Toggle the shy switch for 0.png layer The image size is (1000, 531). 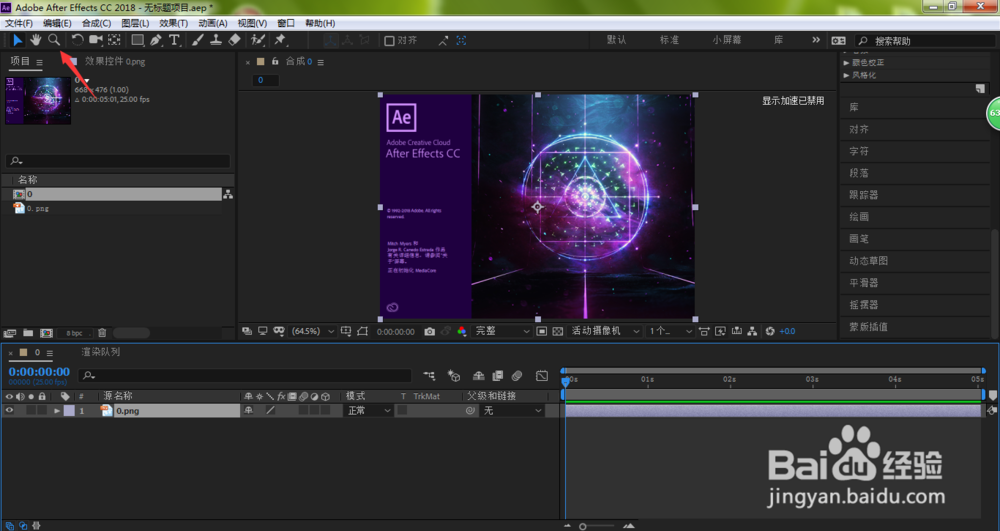pyautogui.click(x=249, y=411)
